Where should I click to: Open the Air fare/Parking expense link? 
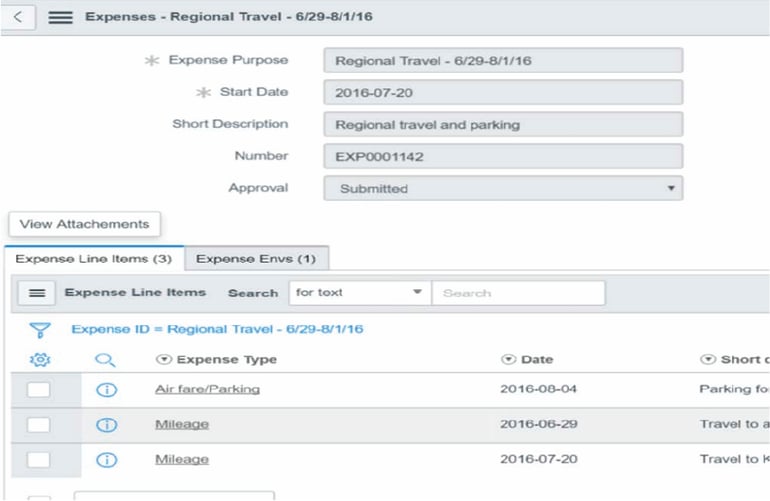tap(207, 390)
